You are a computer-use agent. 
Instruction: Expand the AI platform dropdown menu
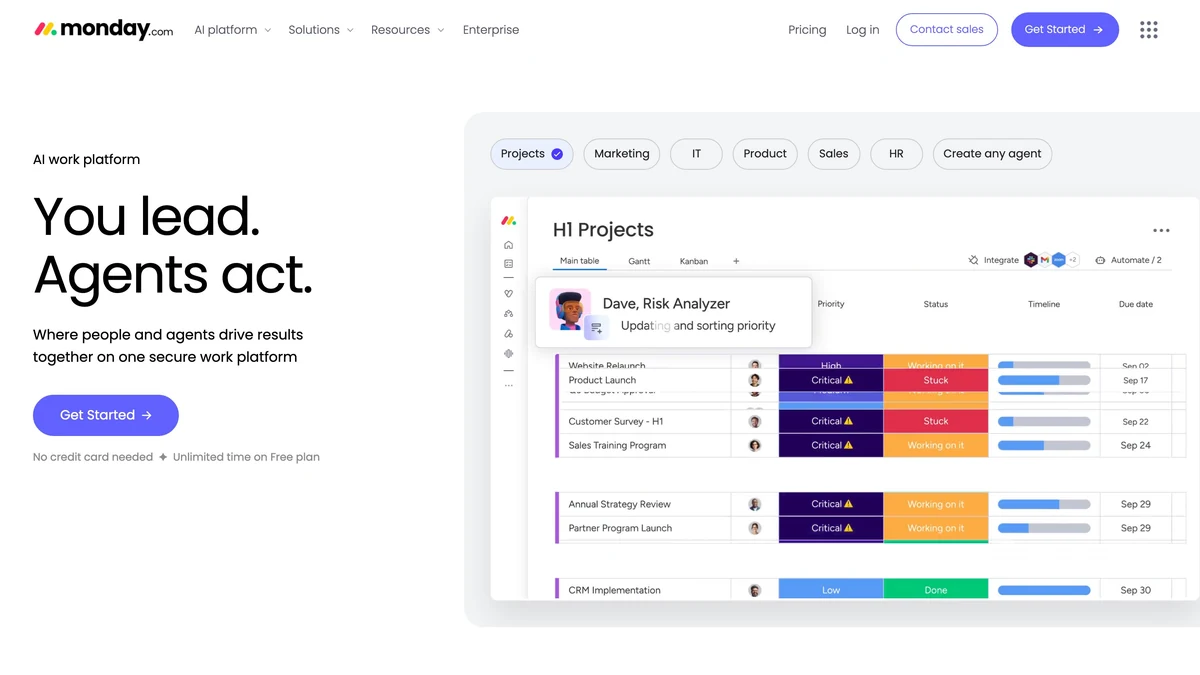tap(232, 30)
